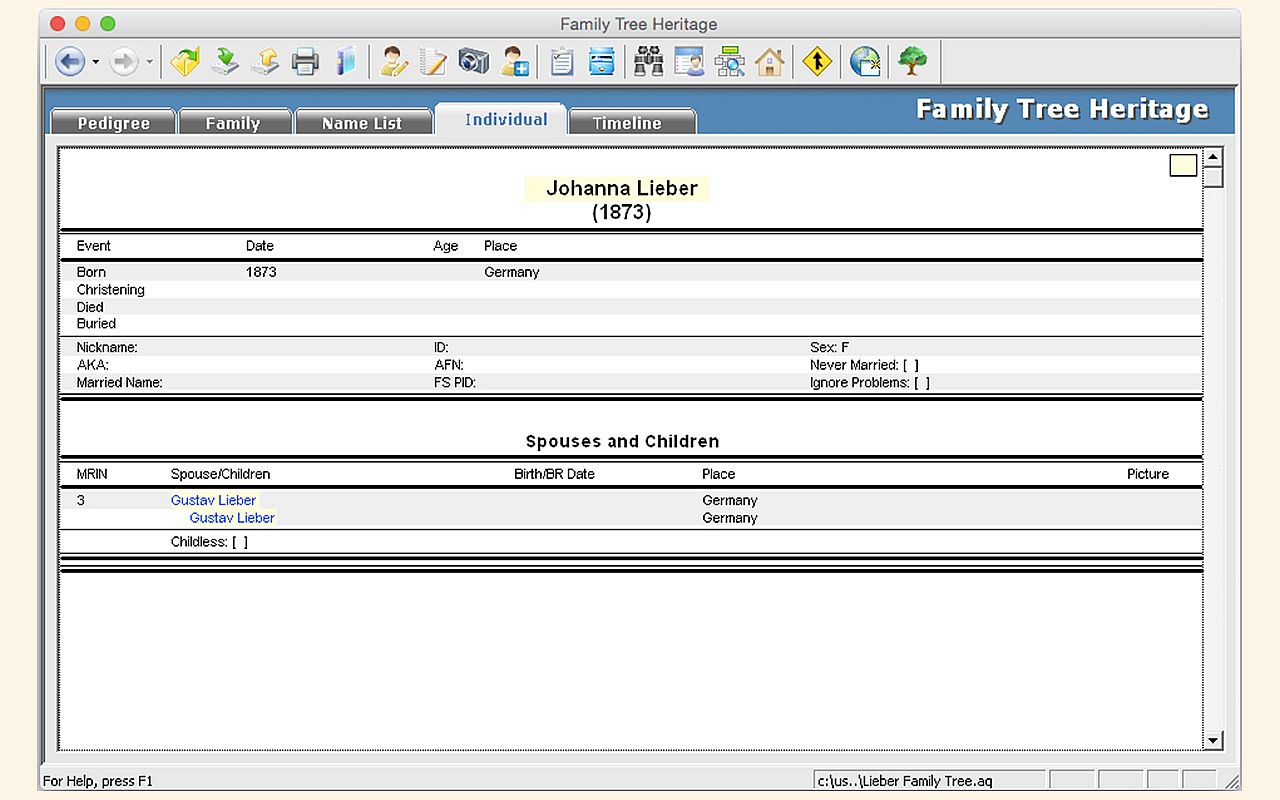The height and width of the screenshot is (800, 1280).
Task: Click the scrollbar down arrow
Action: (1213, 740)
